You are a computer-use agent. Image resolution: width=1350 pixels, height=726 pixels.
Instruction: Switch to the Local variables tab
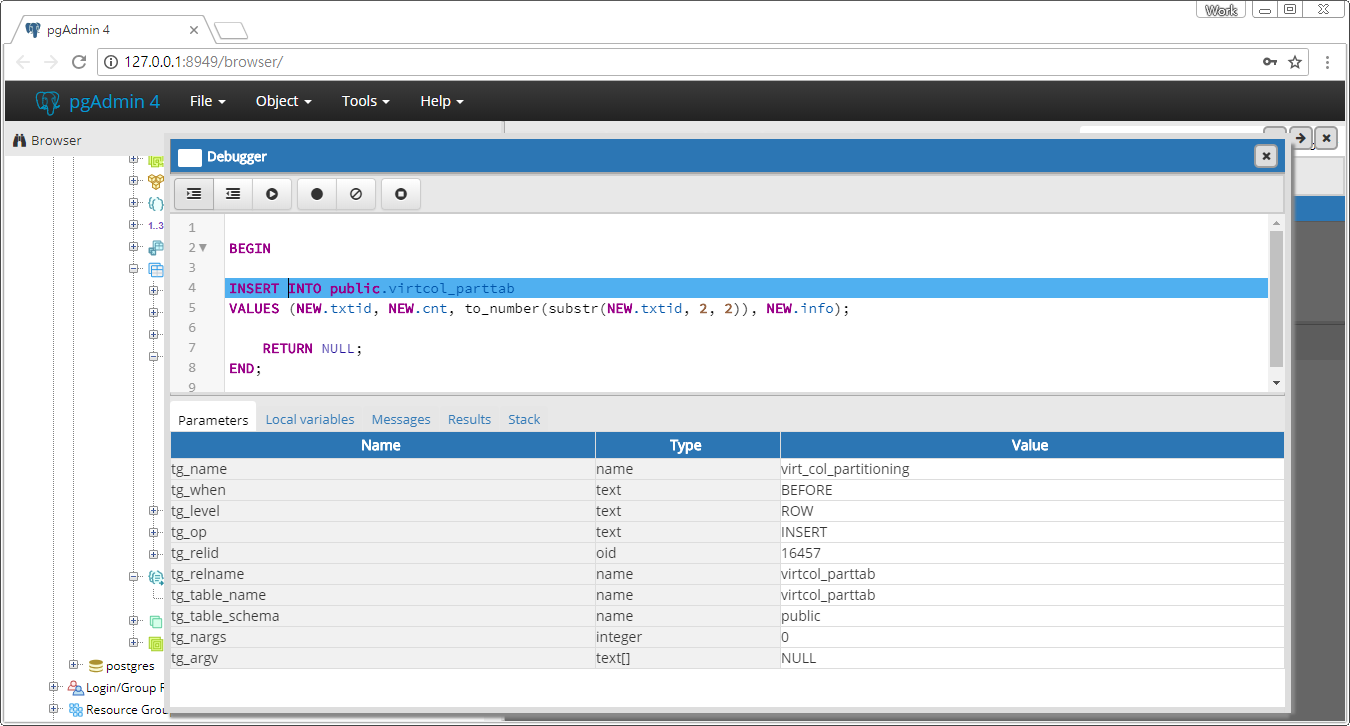(310, 419)
